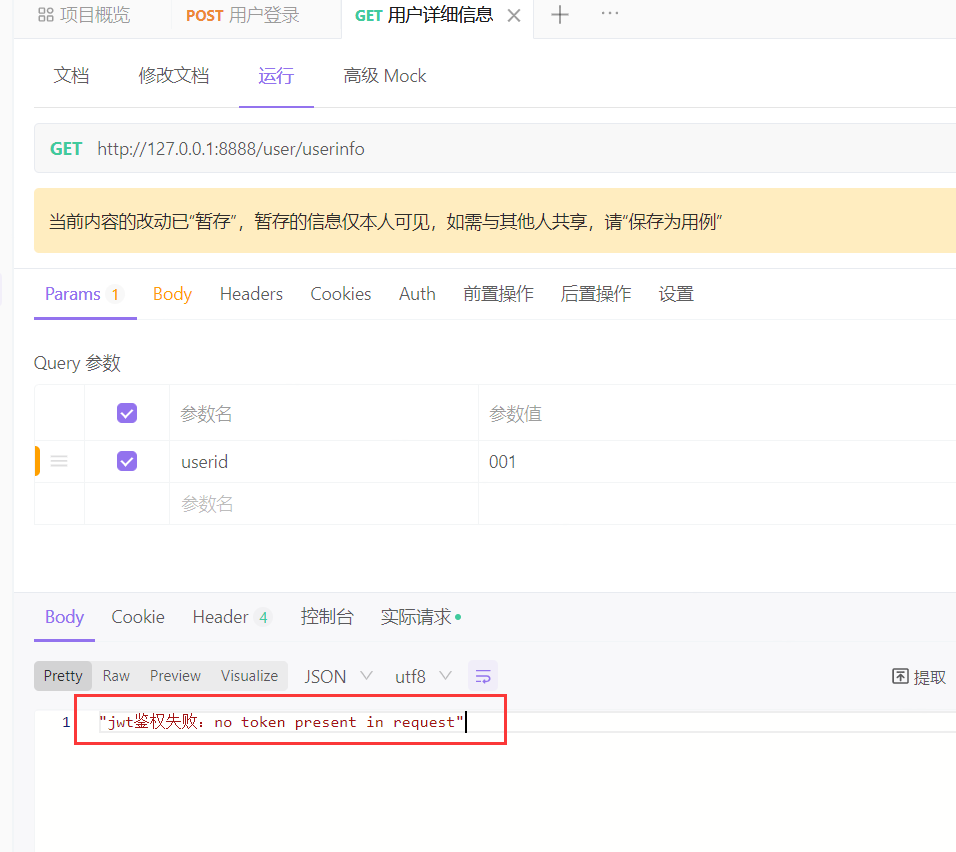Click the ellipsis icon on the tab bar
The width and height of the screenshot is (956, 852).
(x=609, y=15)
